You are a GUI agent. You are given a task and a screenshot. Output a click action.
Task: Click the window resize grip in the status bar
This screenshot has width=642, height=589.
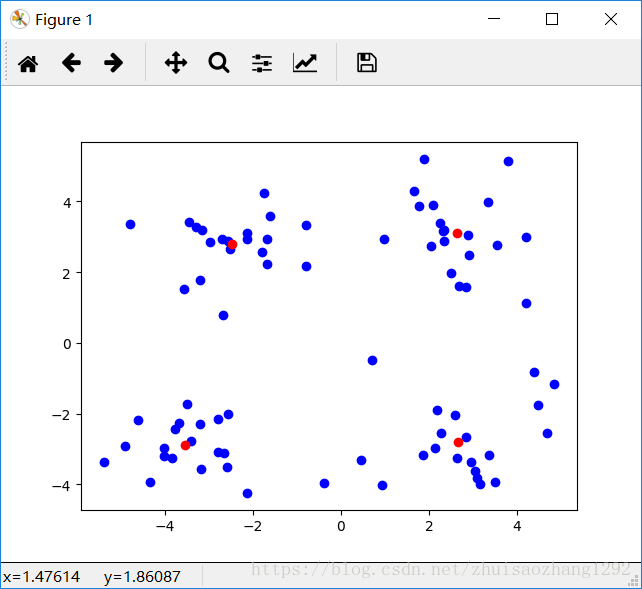(635, 581)
